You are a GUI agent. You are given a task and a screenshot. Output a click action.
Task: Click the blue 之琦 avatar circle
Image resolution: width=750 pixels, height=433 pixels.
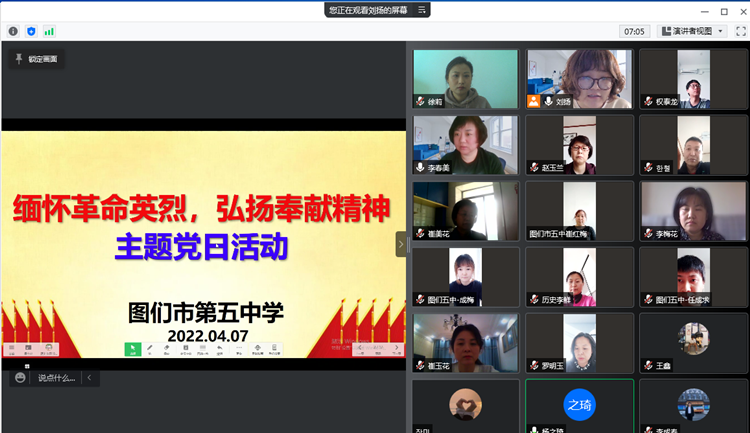coord(579,405)
